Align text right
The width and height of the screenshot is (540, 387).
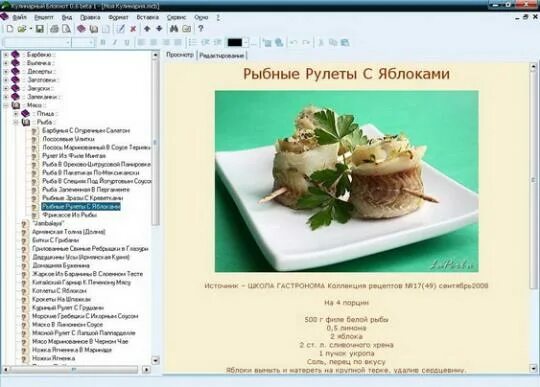166,42
